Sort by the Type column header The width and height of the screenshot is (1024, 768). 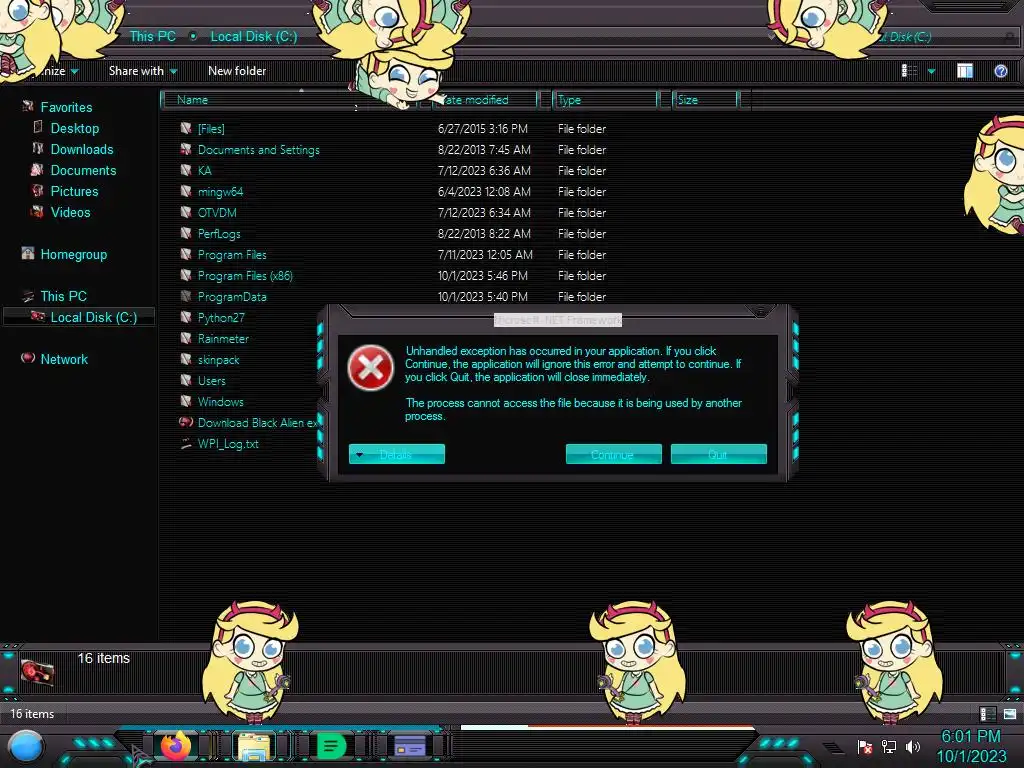pyautogui.click(x=605, y=100)
